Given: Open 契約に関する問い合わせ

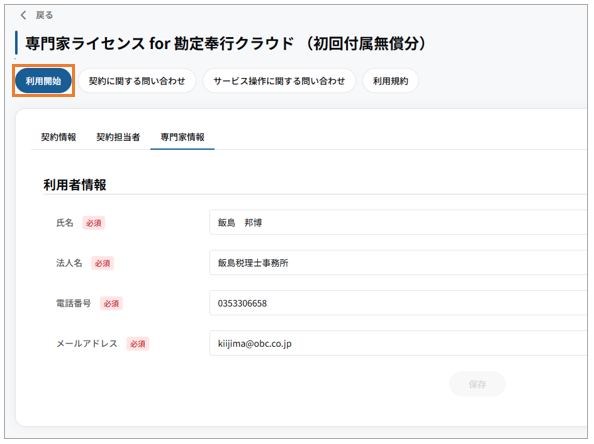Looking at the screenshot, I should coord(137,81).
